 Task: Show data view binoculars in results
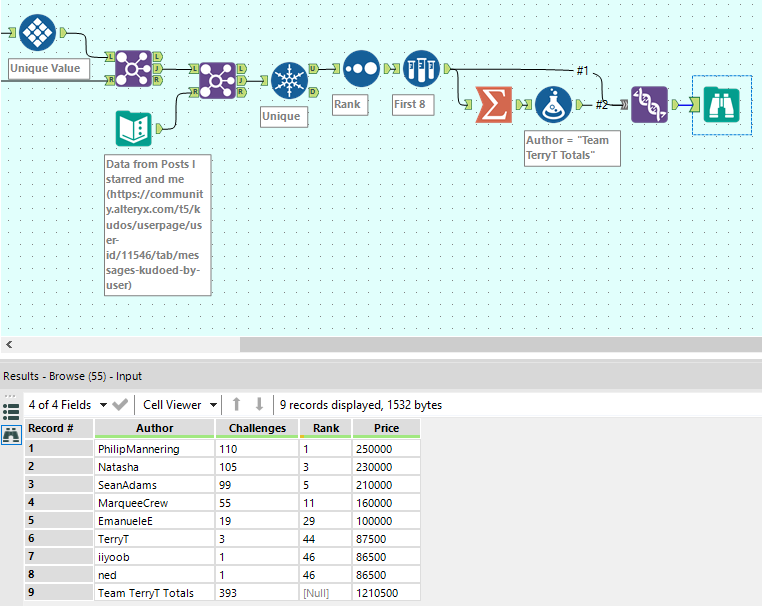coord(11,434)
